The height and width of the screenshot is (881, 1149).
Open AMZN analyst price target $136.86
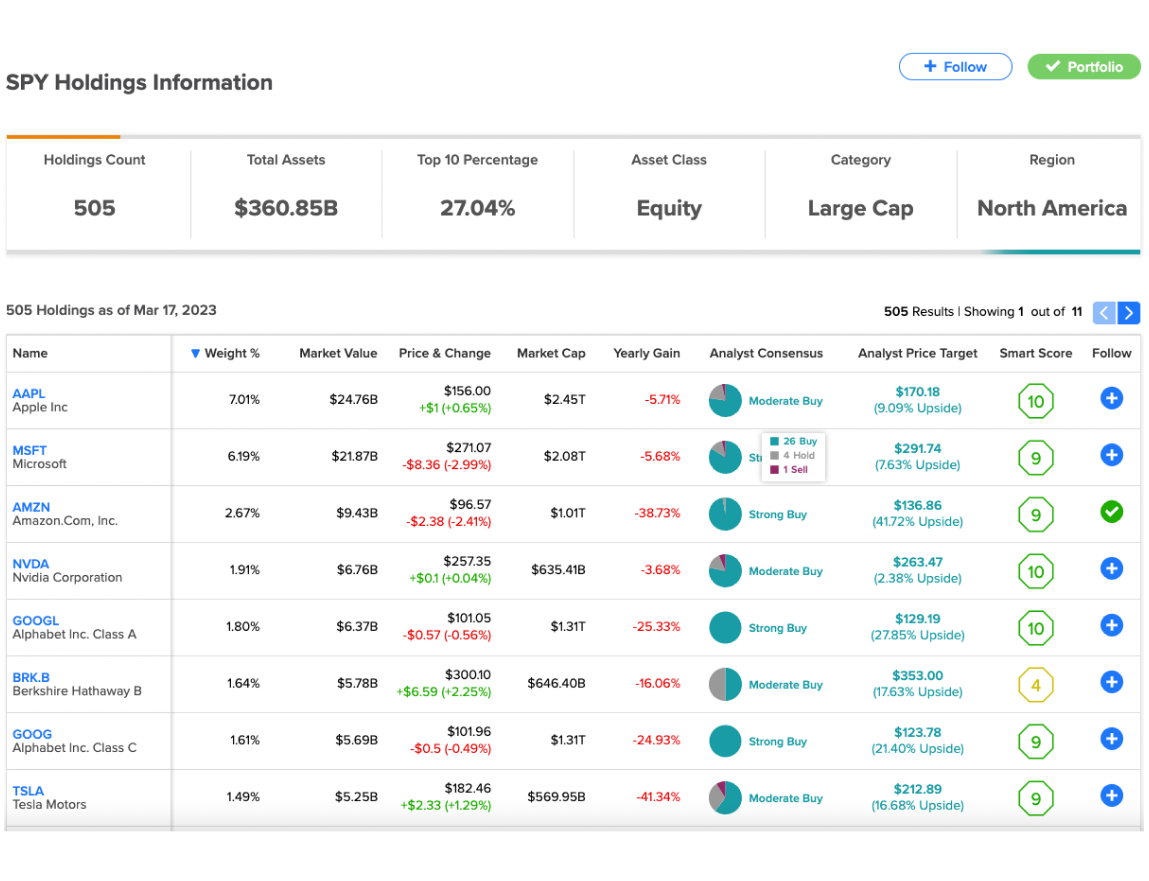click(917, 505)
